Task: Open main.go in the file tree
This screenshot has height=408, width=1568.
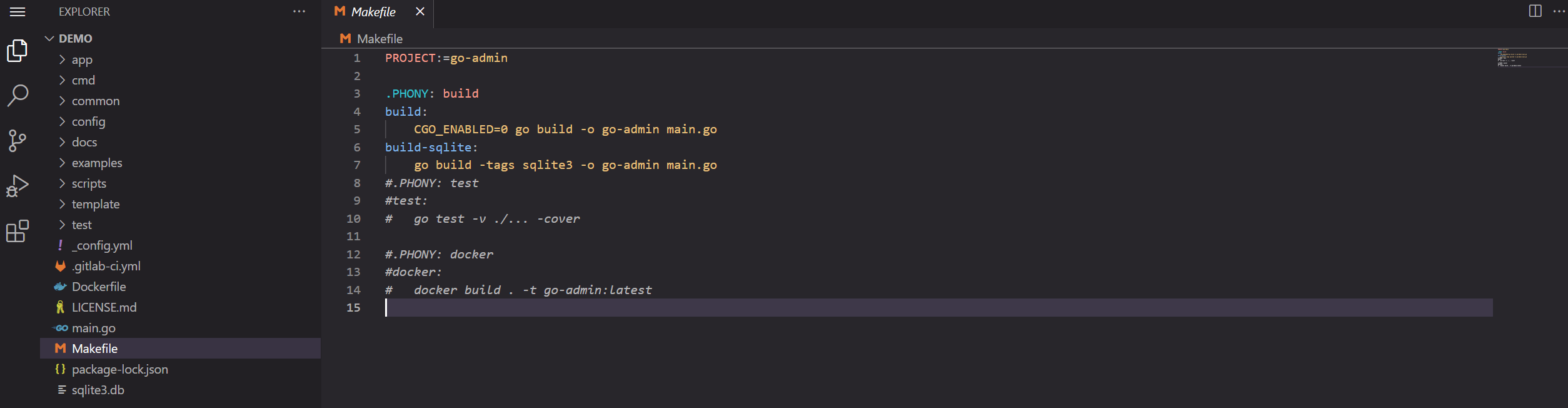Action: 93,329
